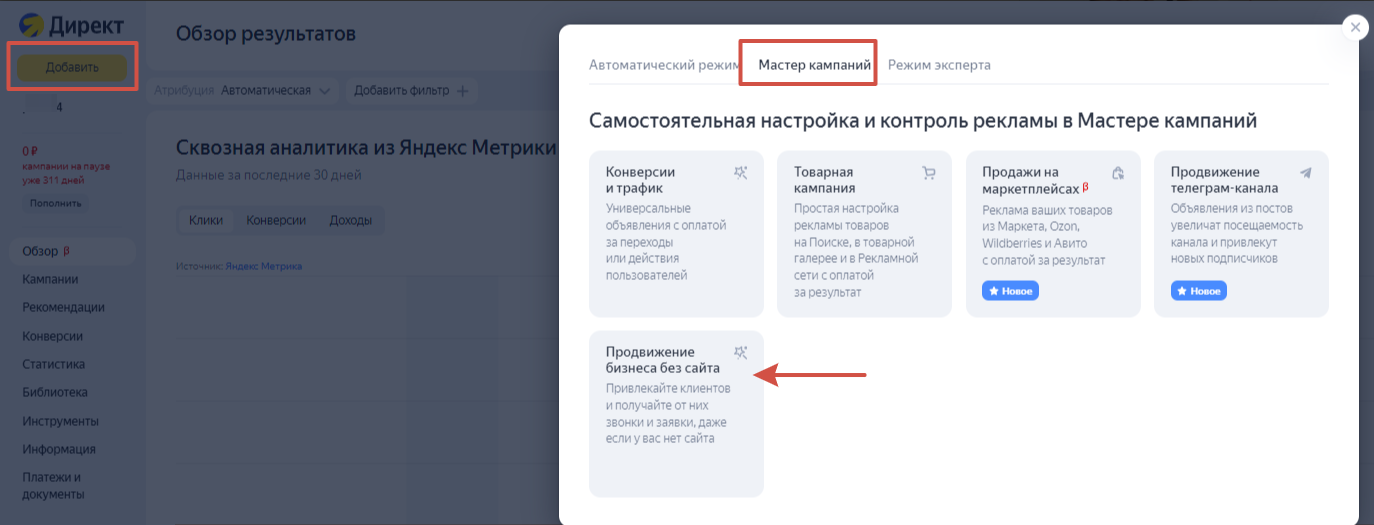This screenshot has height=525, width=1374.
Task: Click the Обзор результатов heading
Action: [x=266, y=34]
